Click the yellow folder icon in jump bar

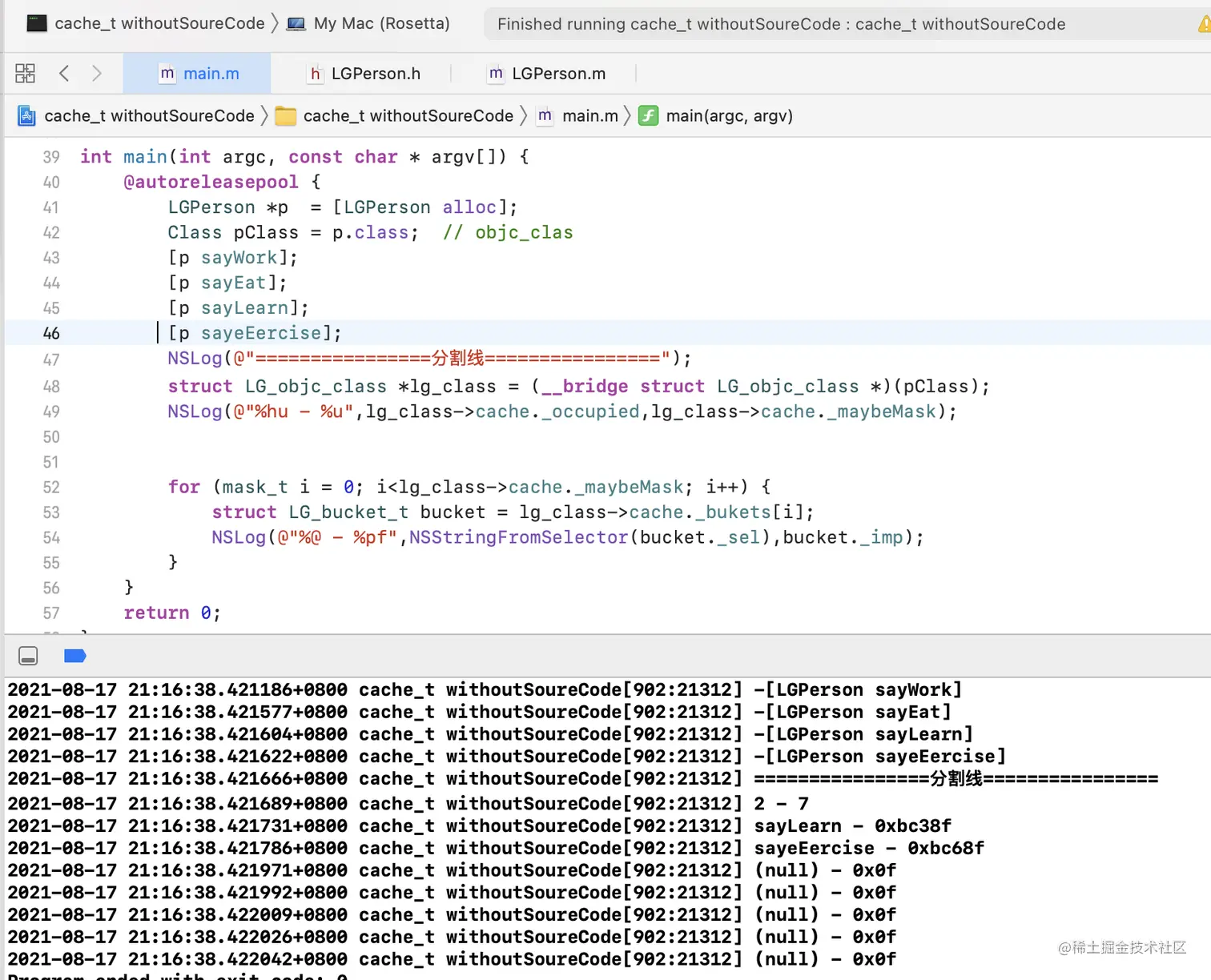point(286,116)
